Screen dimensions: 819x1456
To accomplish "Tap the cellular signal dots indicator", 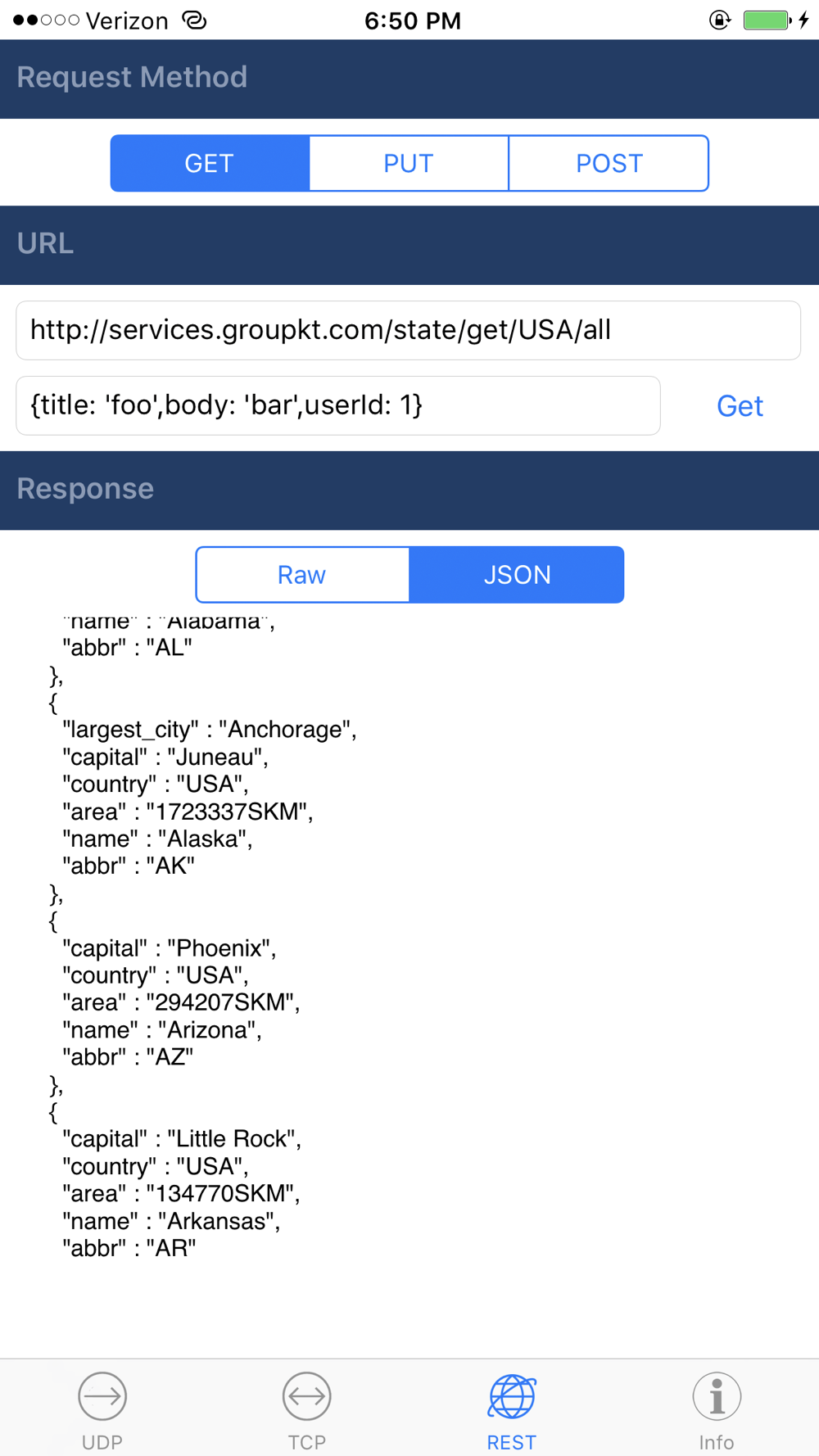I will coord(46,20).
